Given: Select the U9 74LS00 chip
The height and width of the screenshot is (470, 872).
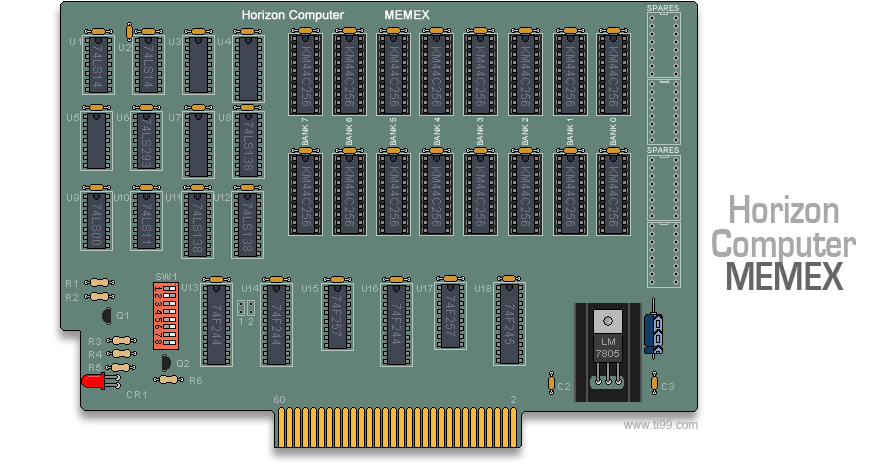Looking at the screenshot, I should pyautogui.click(x=97, y=220).
